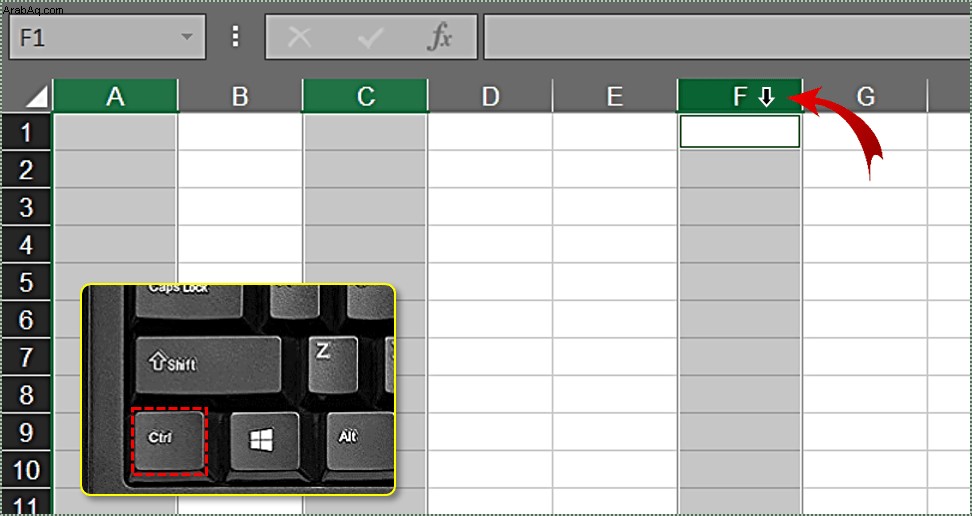Select column E header
The width and height of the screenshot is (972, 516).
coord(614,96)
